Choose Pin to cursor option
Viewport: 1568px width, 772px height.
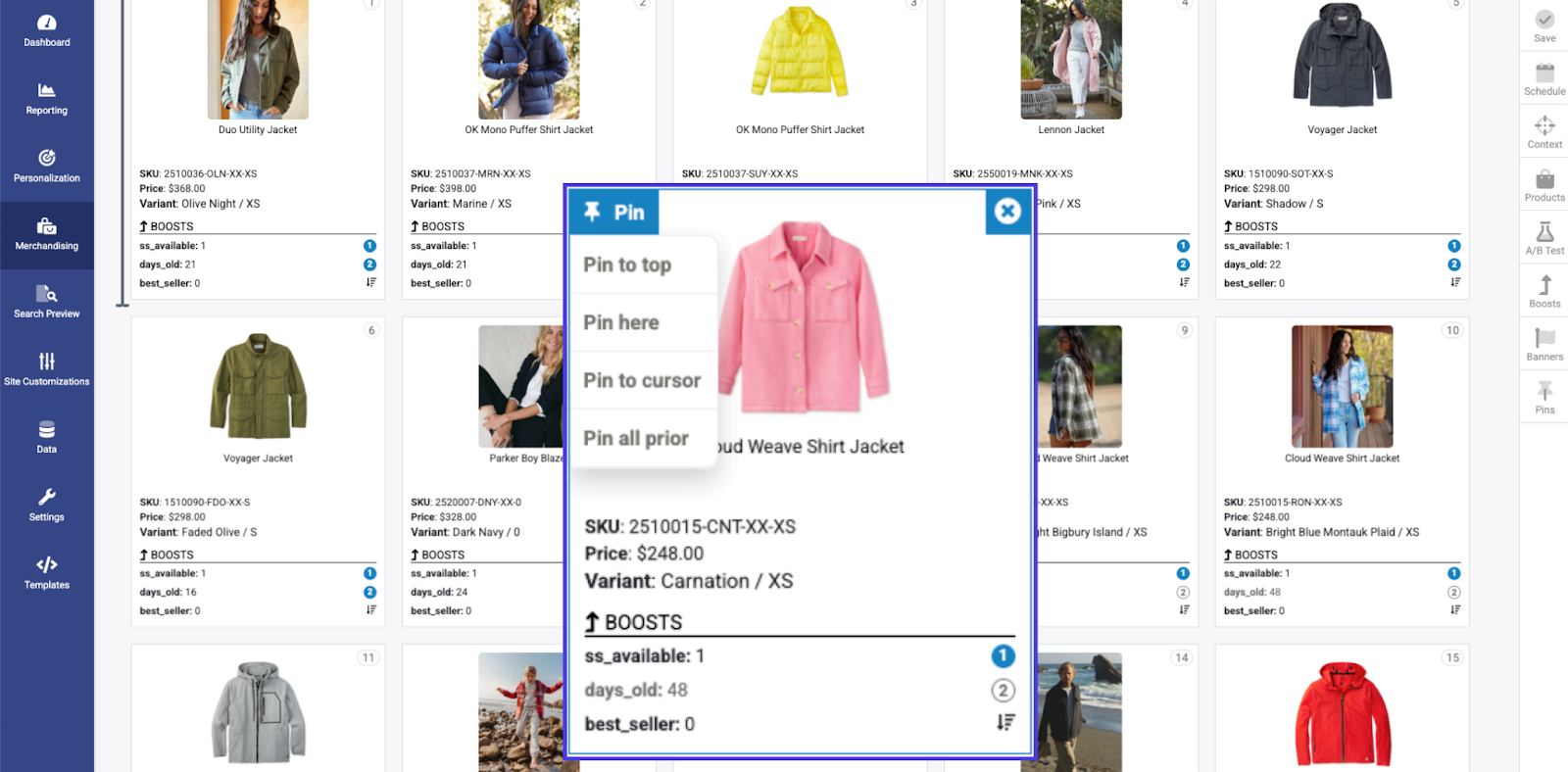[x=644, y=380]
